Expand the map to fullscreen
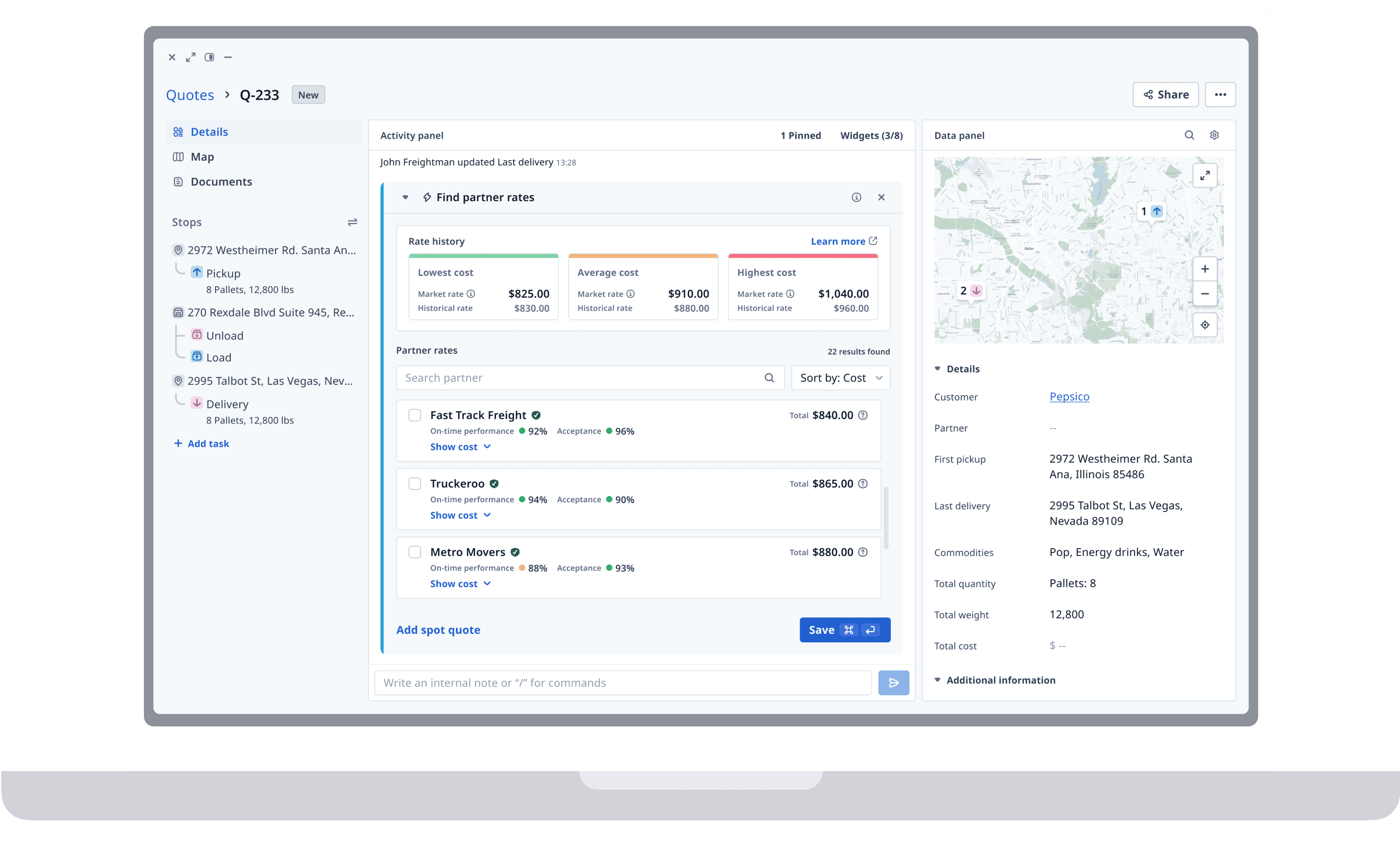 (x=1204, y=175)
